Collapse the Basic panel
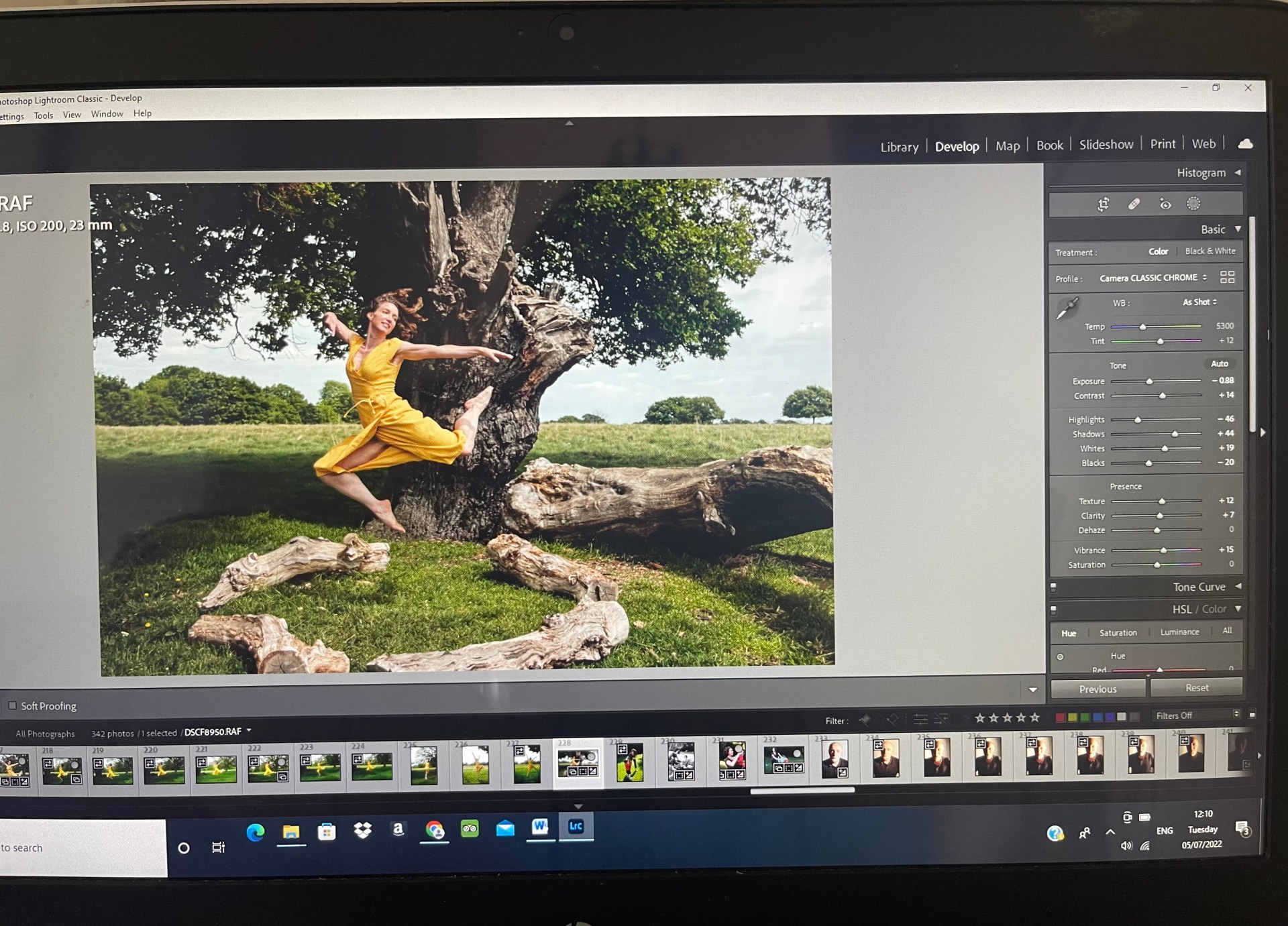The height and width of the screenshot is (926, 1288). click(x=1238, y=229)
